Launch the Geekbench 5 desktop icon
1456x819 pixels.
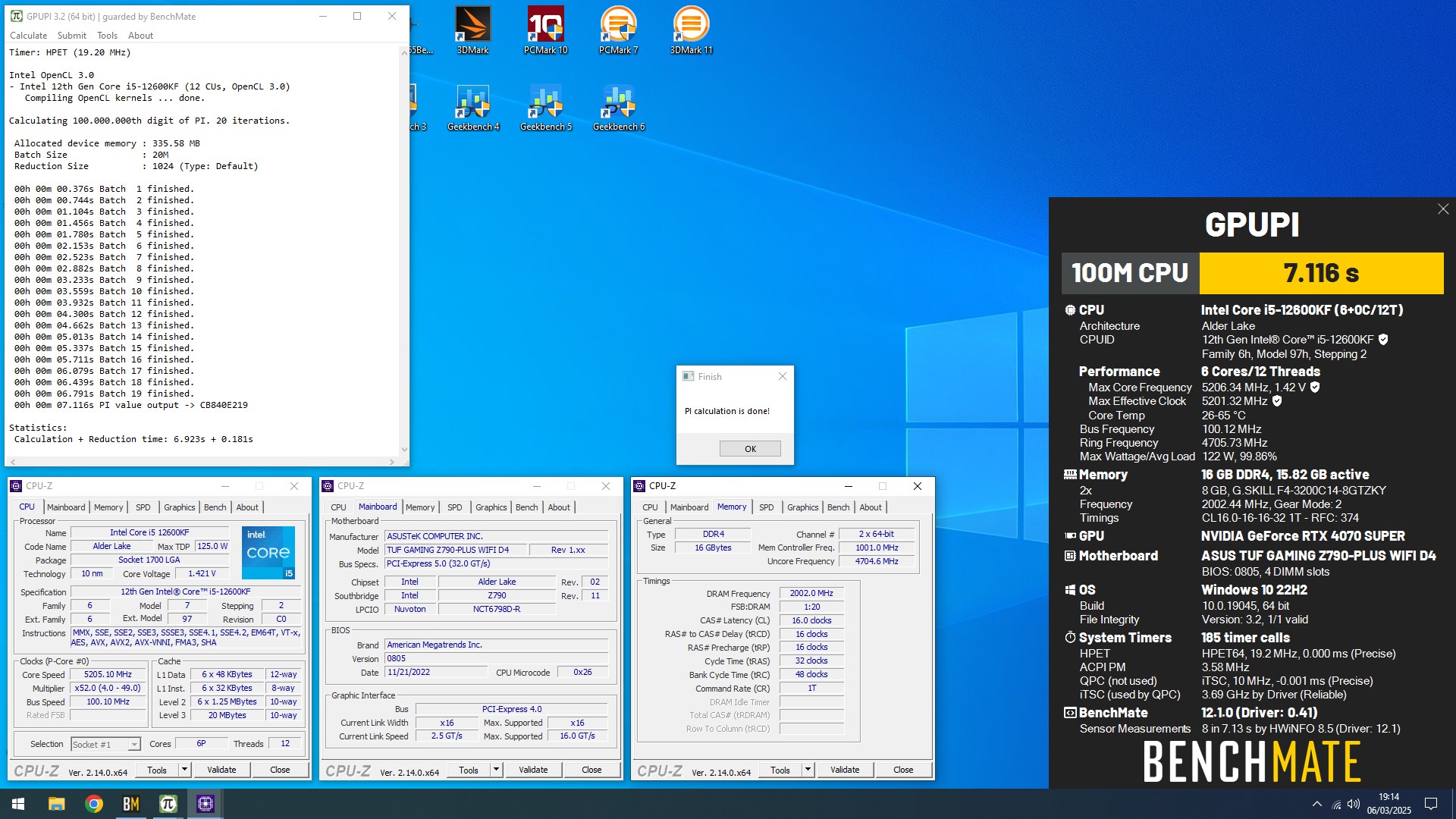[546, 108]
